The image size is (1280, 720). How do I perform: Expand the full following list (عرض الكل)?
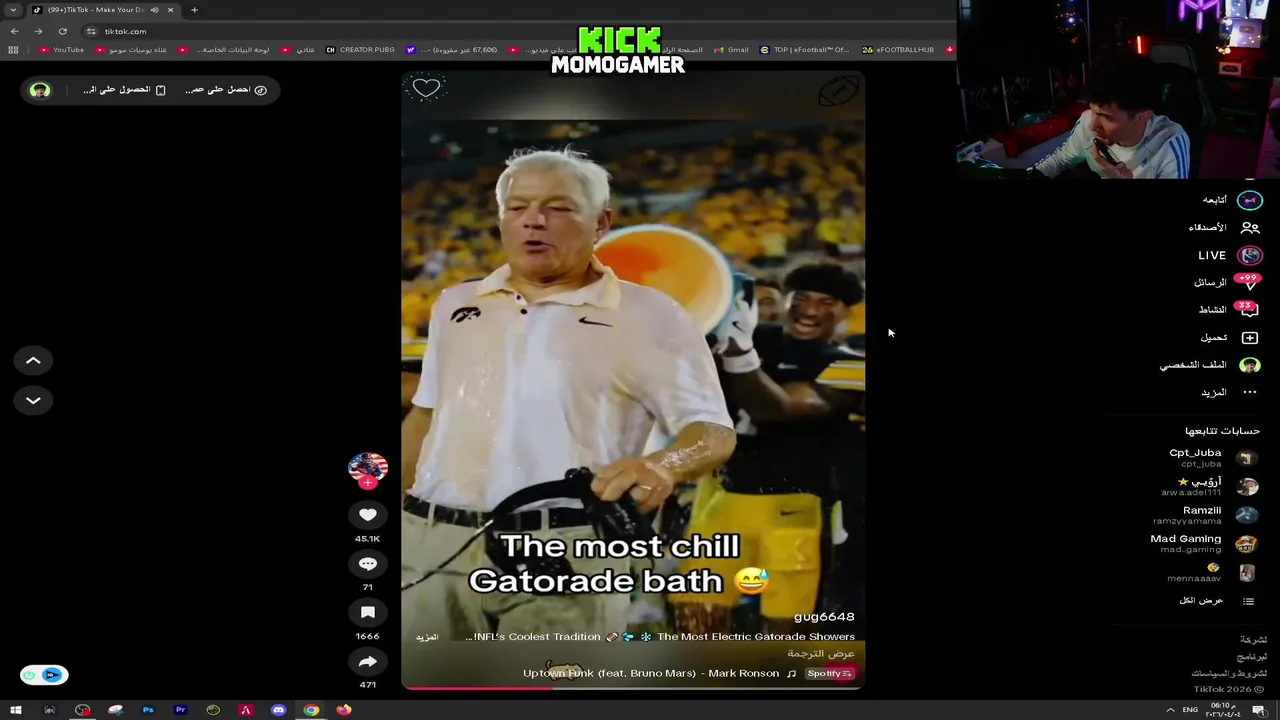pos(1216,601)
